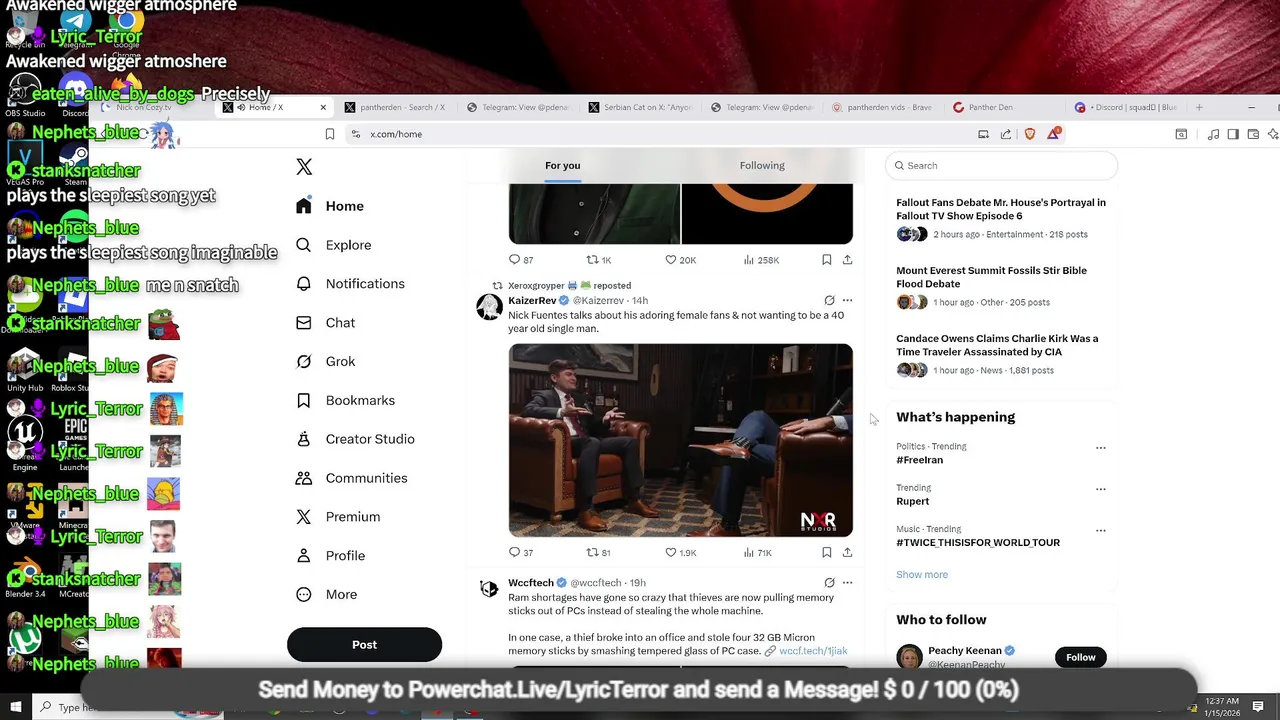Image resolution: width=1280 pixels, height=720 pixels.
Task: Click the x.com/home address bar
Action: tap(396, 134)
